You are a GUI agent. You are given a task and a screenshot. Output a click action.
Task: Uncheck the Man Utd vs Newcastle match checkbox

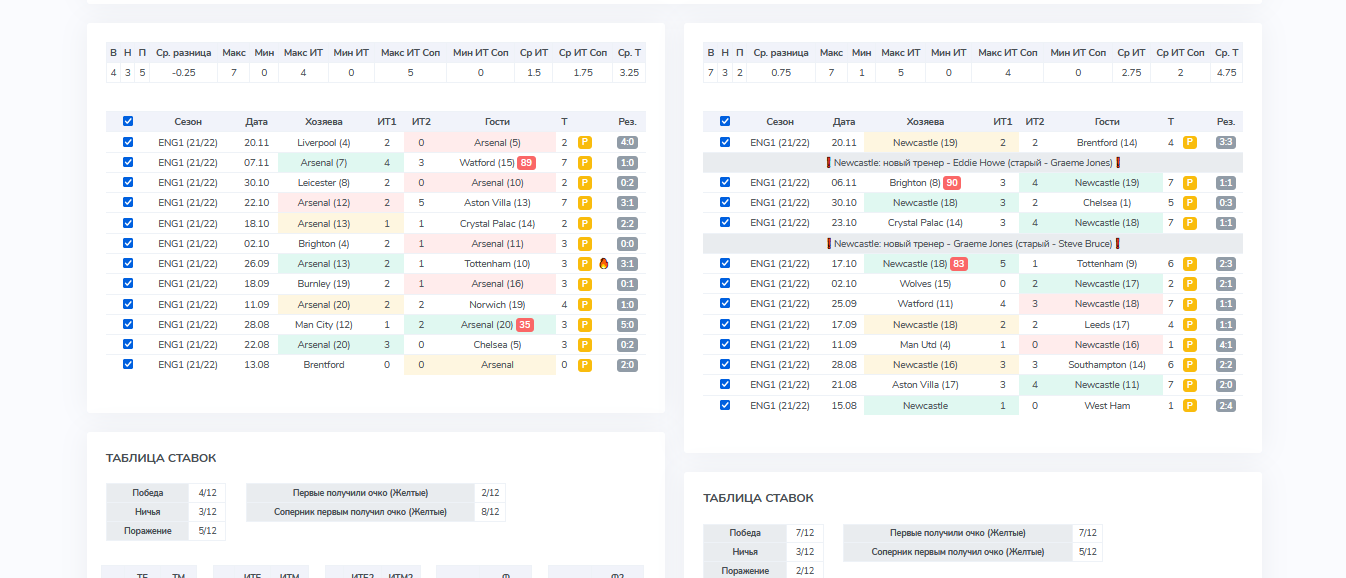pos(725,345)
